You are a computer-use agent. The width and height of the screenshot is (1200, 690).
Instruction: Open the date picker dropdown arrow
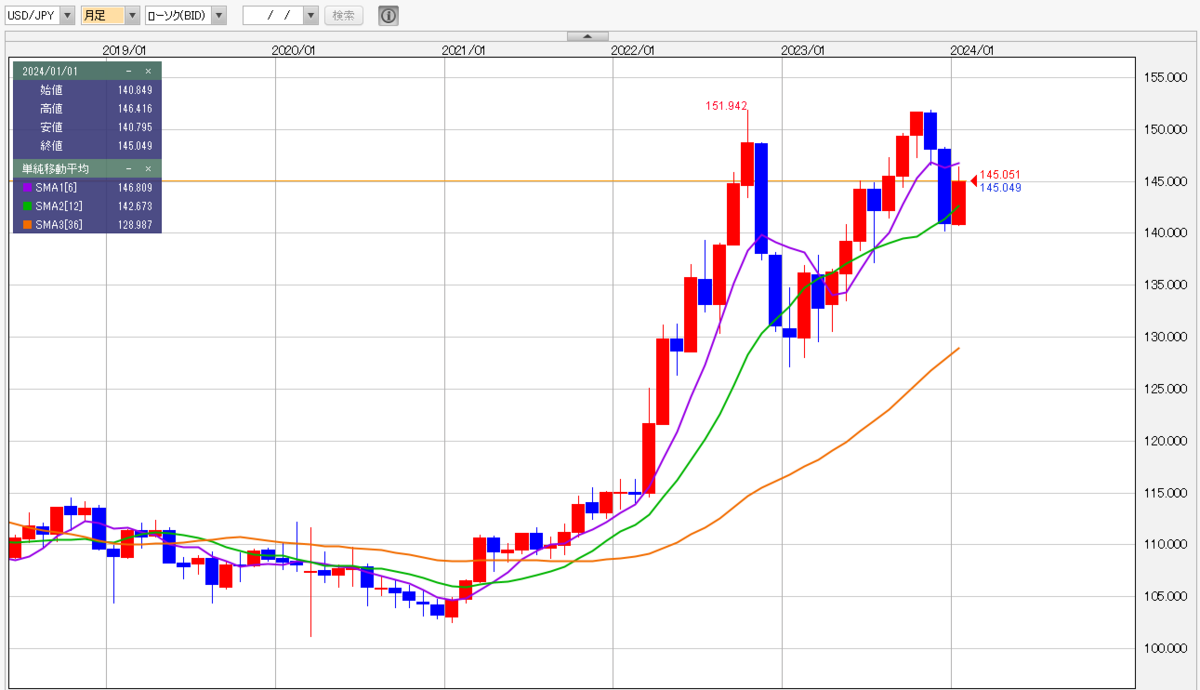311,15
